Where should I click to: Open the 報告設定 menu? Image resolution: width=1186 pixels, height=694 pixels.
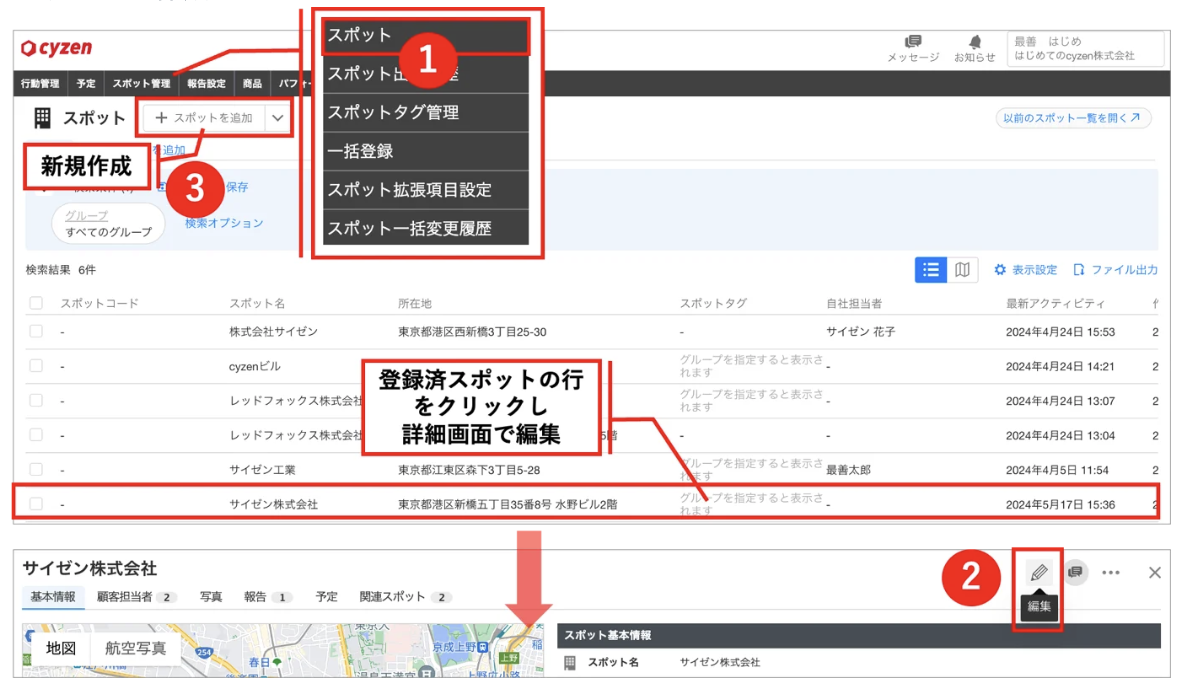(x=206, y=84)
